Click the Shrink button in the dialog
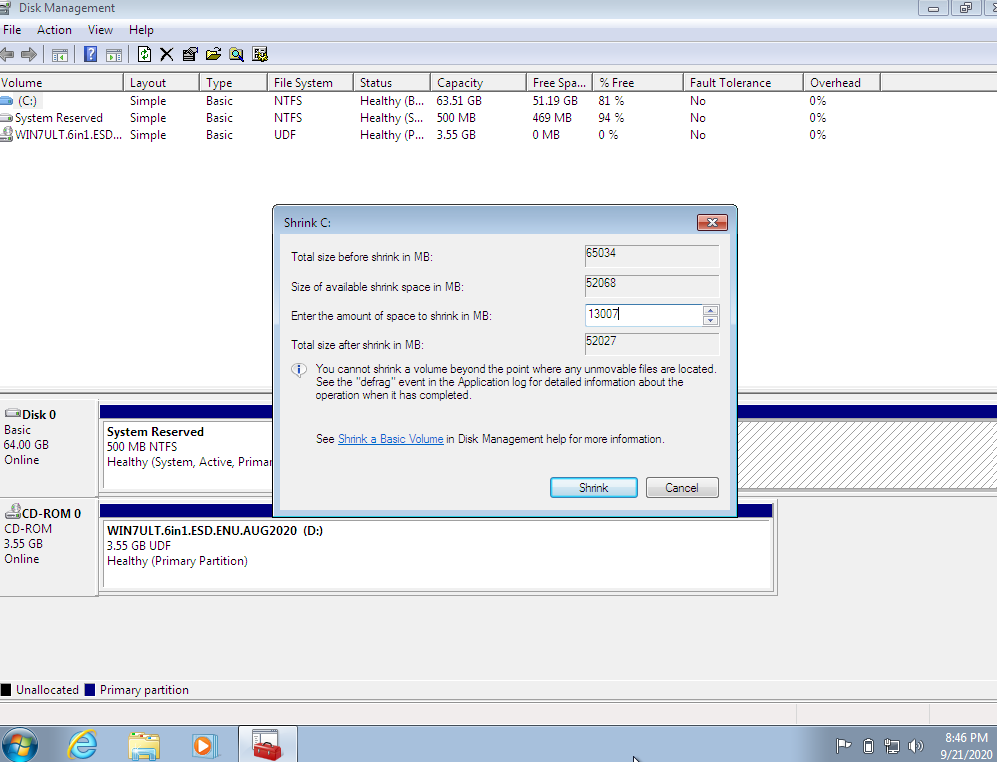 [593, 487]
